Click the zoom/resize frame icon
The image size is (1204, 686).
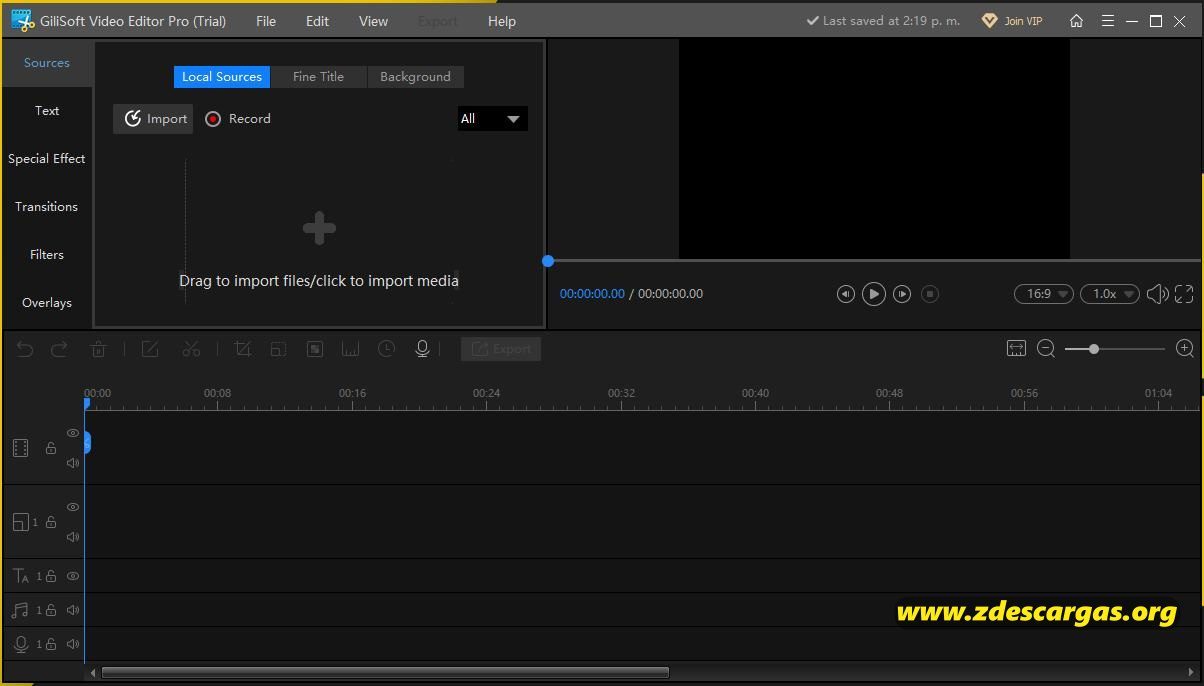[278, 349]
